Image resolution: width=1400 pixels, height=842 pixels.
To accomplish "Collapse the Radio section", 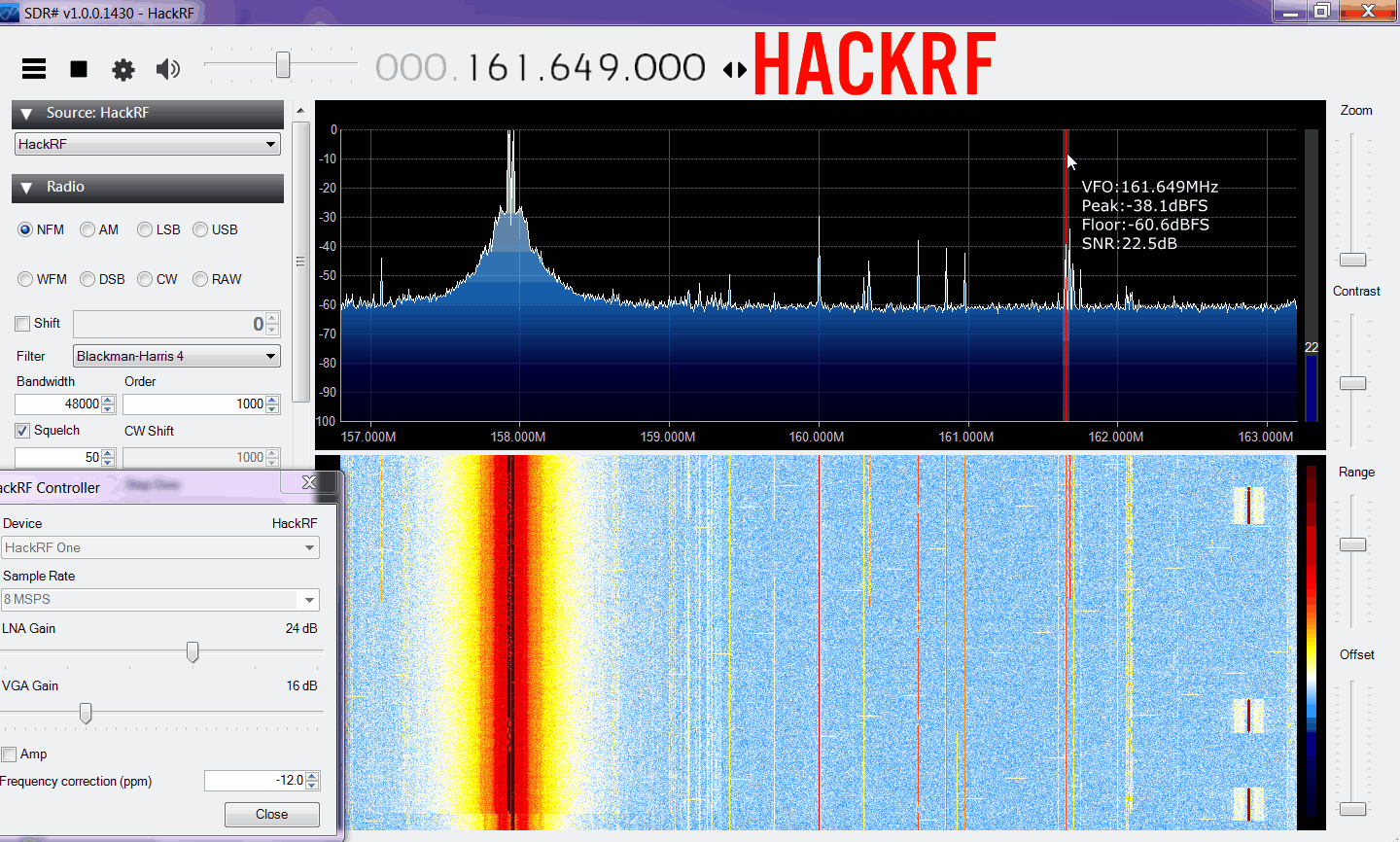I will [26, 188].
